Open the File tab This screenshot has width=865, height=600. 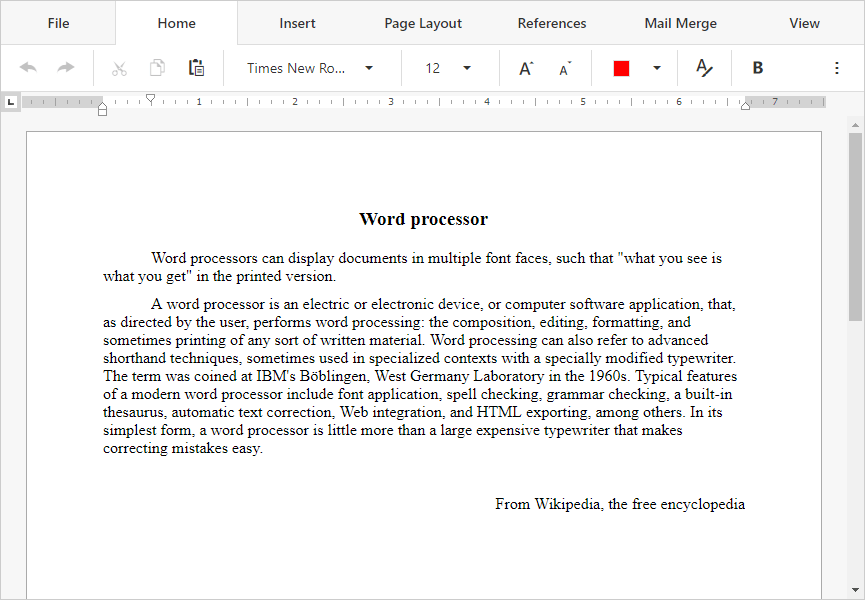tap(58, 23)
